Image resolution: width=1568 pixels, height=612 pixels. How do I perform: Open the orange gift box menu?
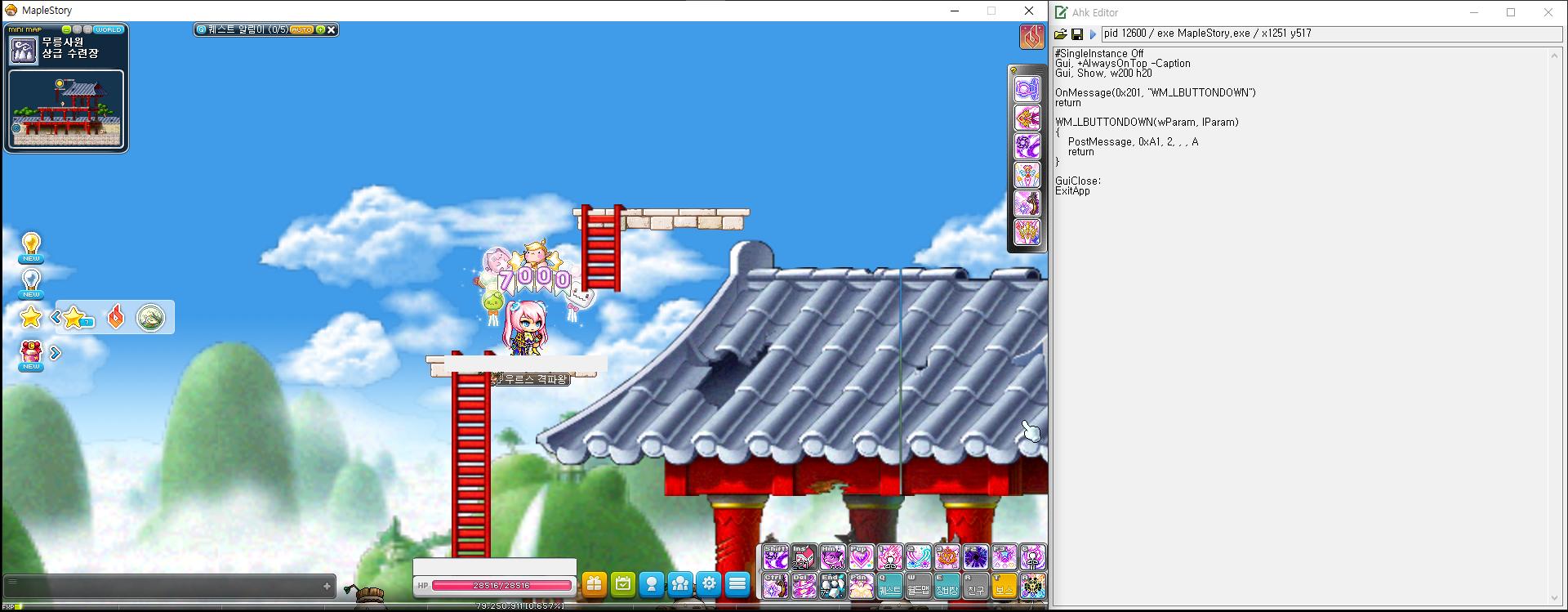[594, 584]
